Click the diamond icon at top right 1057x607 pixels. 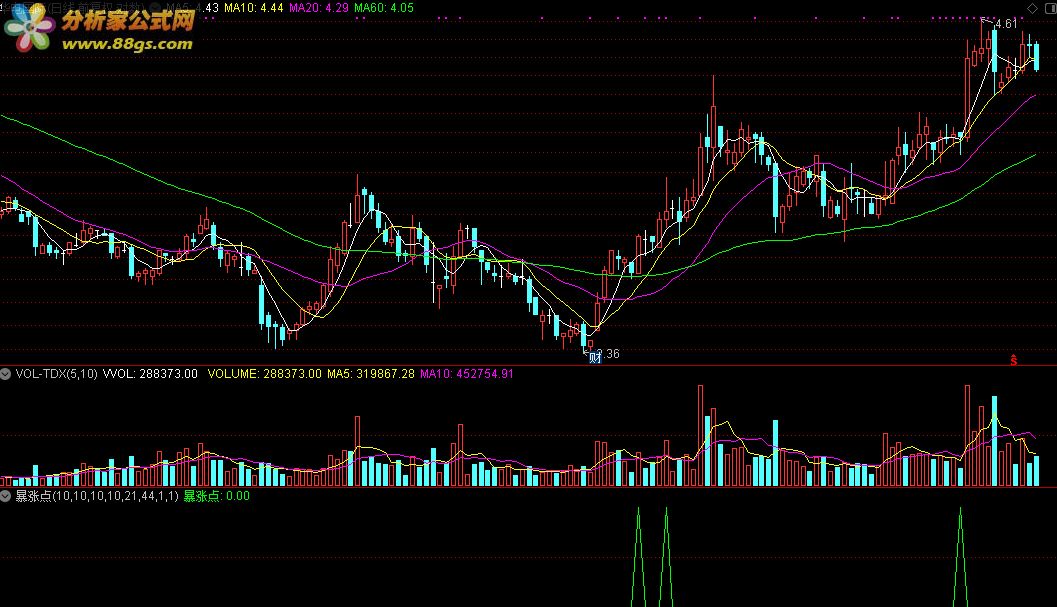(x=1032, y=8)
